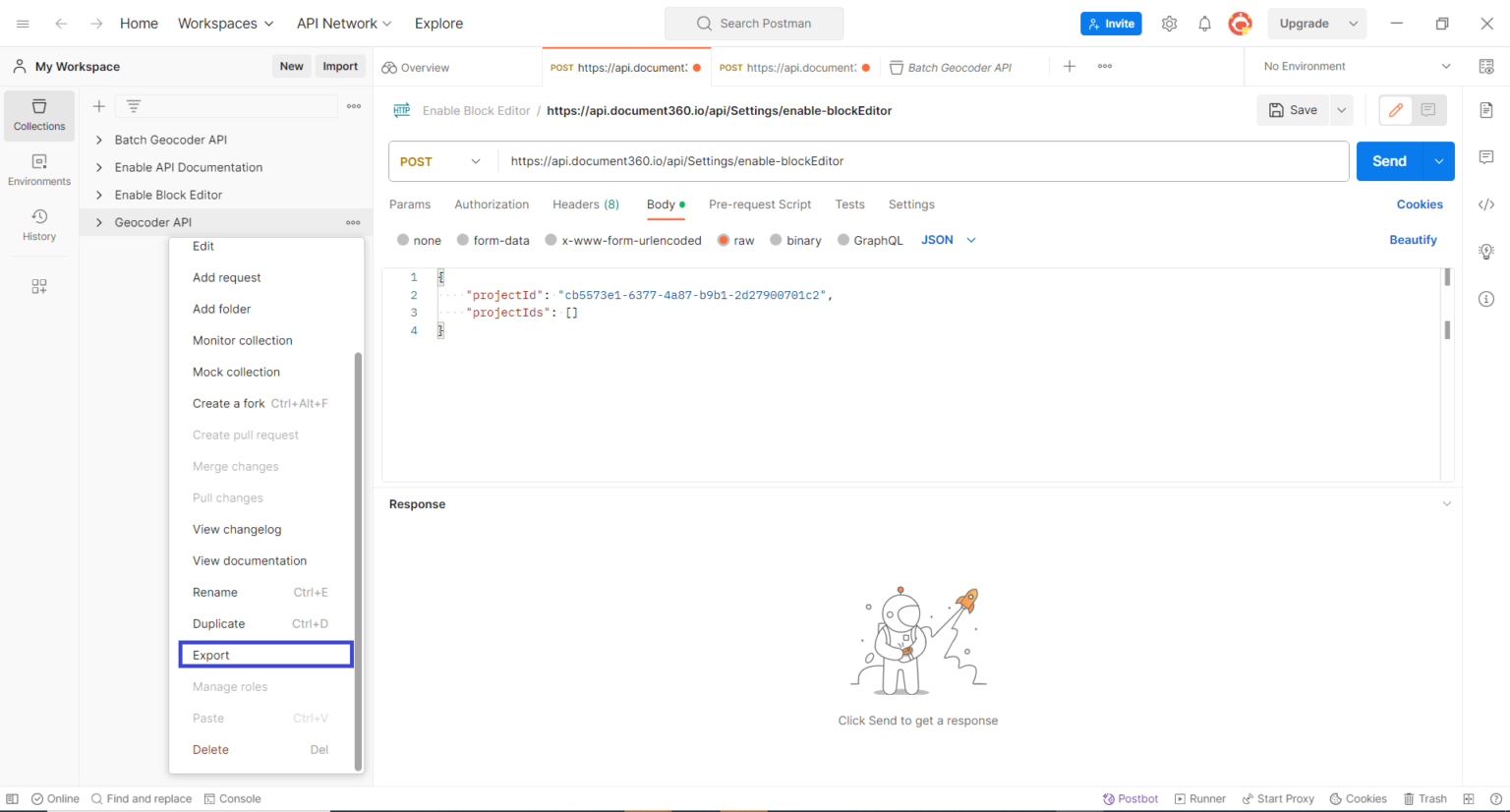Switch to the Pre-request Script tab
The height and width of the screenshot is (812, 1510).
click(x=760, y=204)
